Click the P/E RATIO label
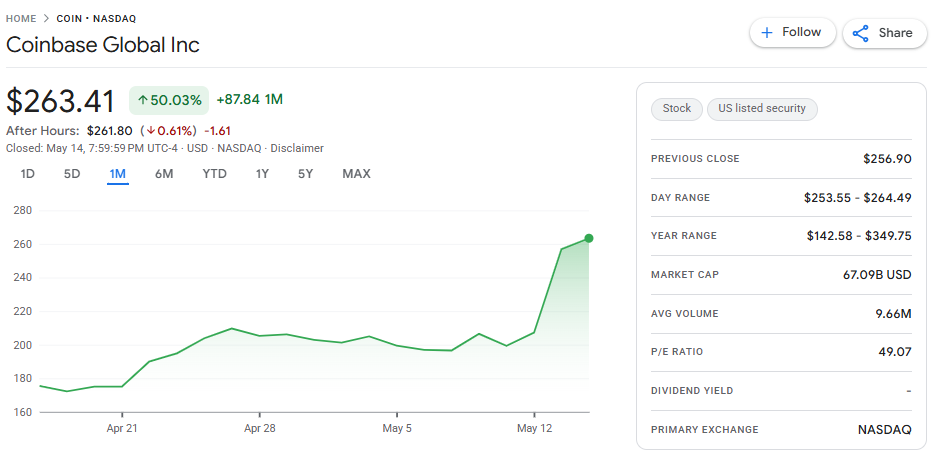The image size is (942, 453). pyautogui.click(x=677, y=352)
